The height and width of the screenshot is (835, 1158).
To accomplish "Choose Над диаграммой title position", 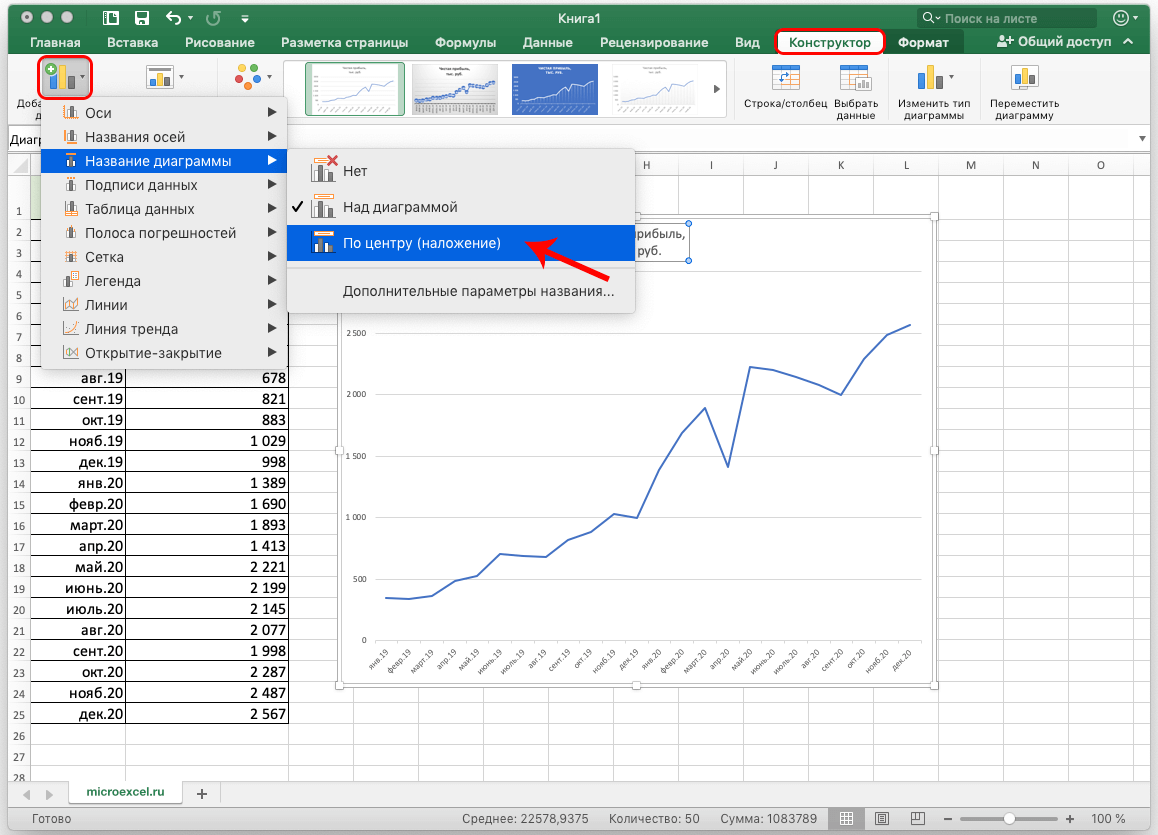I will [x=461, y=207].
